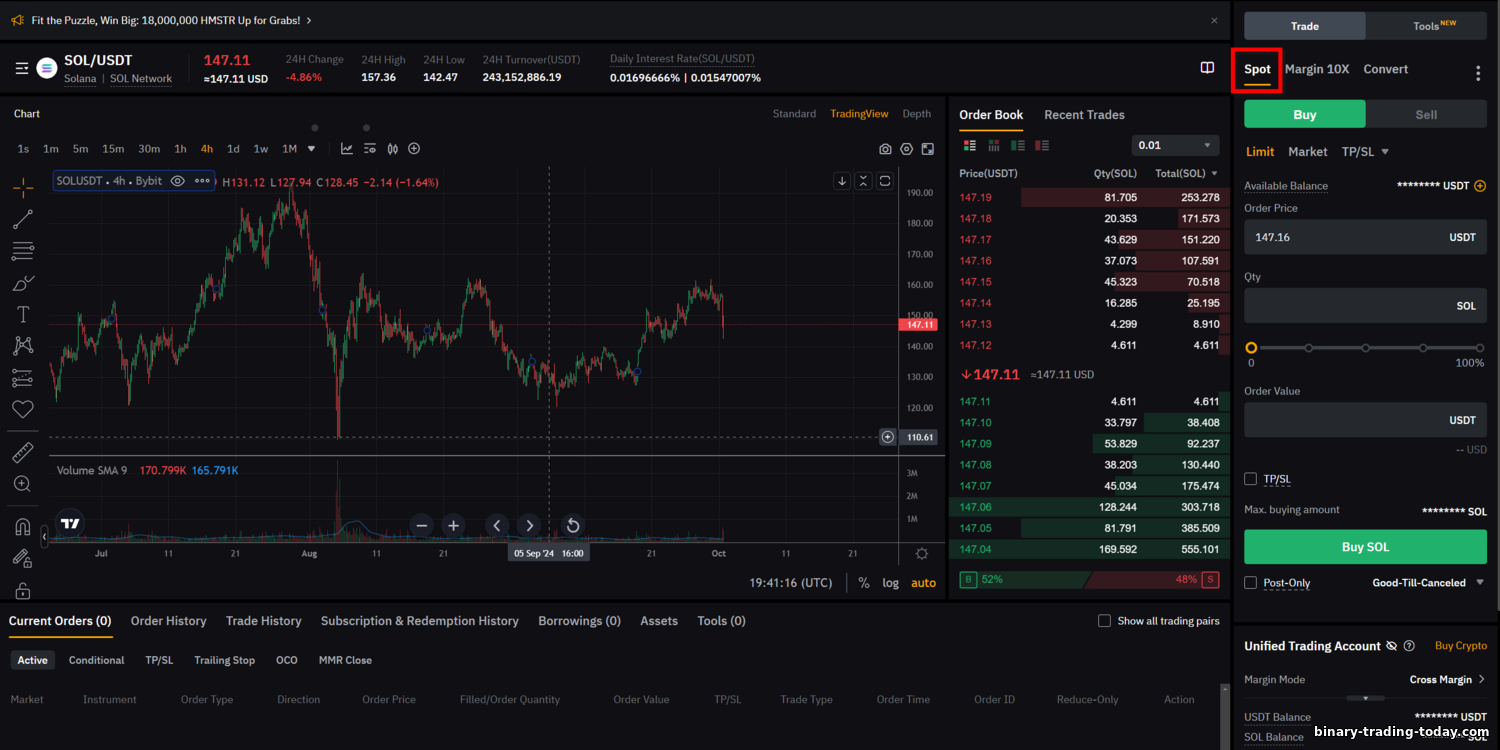The height and width of the screenshot is (750, 1500).
Task: Open the 0.01 price grouping dropdown
Action: 1175,145
